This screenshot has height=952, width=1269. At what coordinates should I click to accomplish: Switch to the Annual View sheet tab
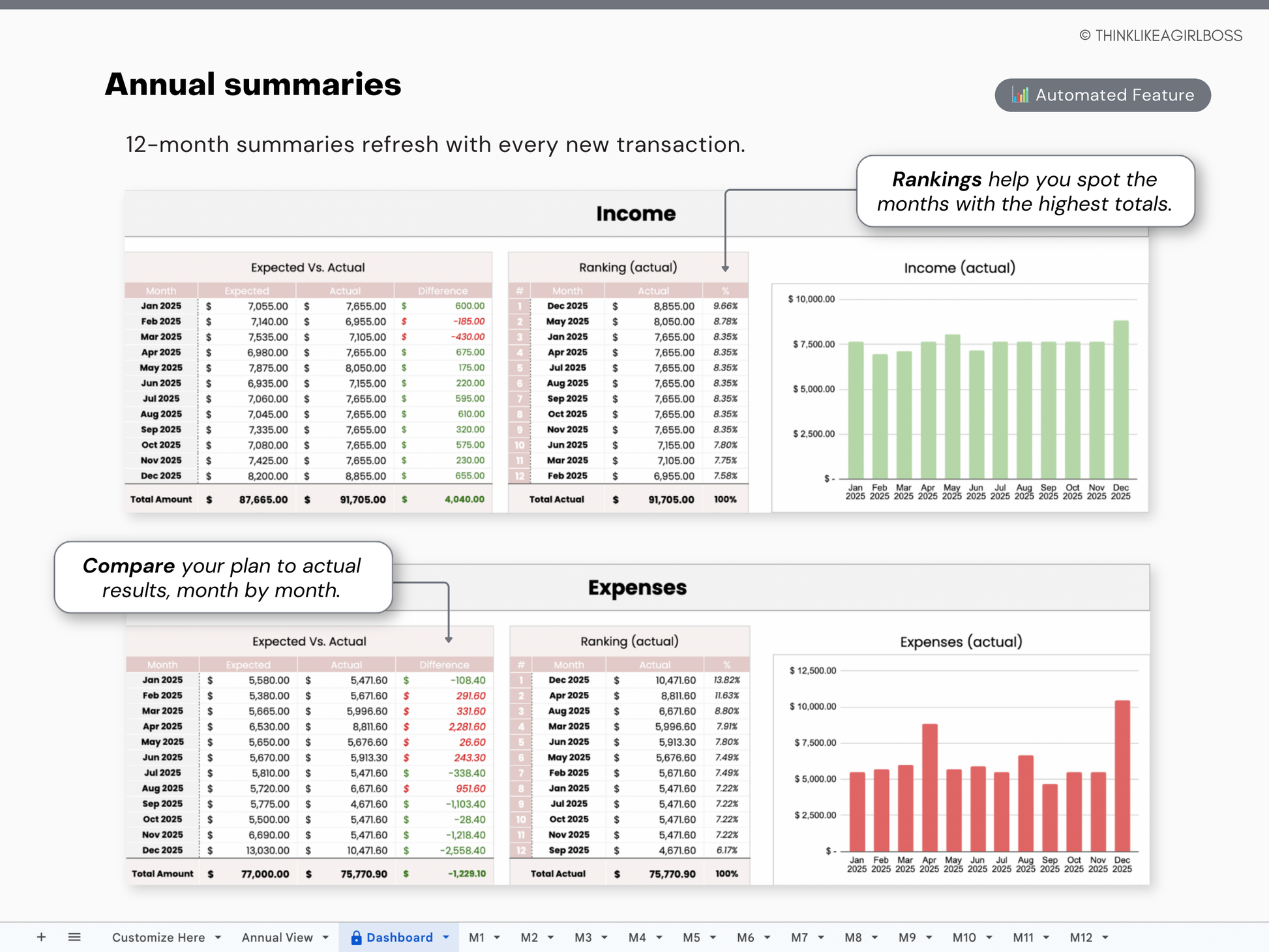point(277,938)
